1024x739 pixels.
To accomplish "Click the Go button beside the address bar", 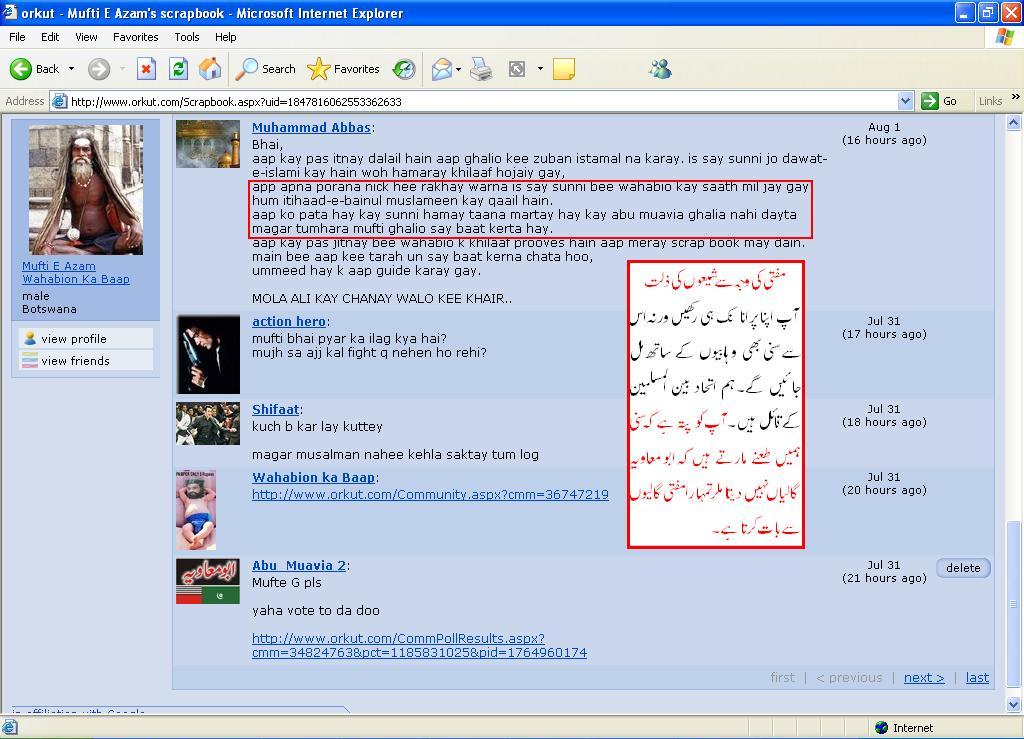I will point(939,101).
